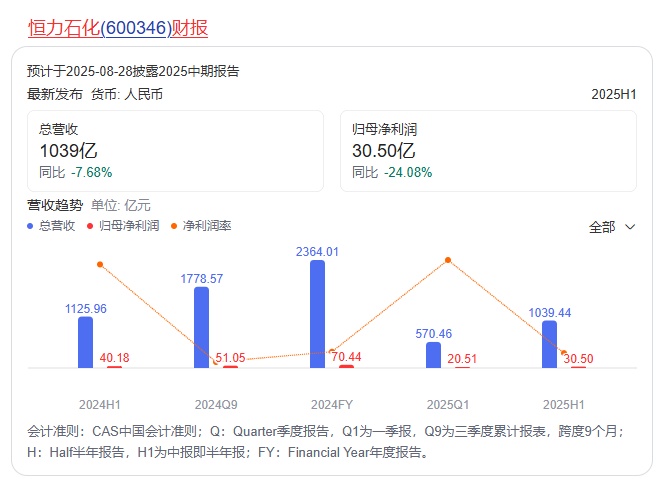Expand the 全部 period dropdown
The width and height of the screenshot is (666, 481).
(612, 227)
